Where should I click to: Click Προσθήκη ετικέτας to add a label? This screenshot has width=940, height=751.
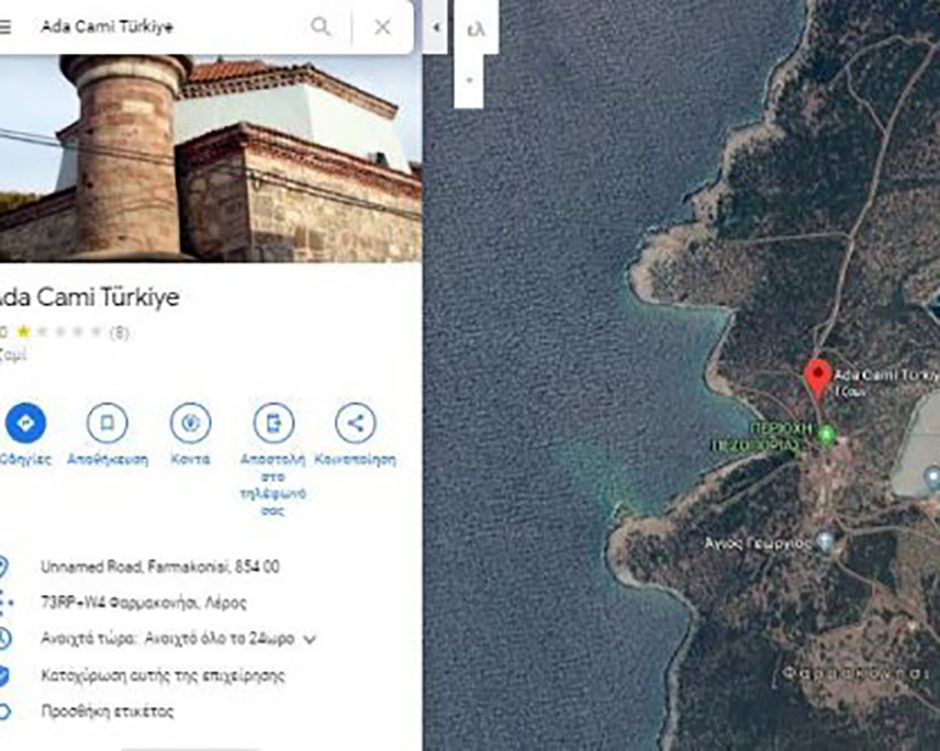(x=107, y=711)
